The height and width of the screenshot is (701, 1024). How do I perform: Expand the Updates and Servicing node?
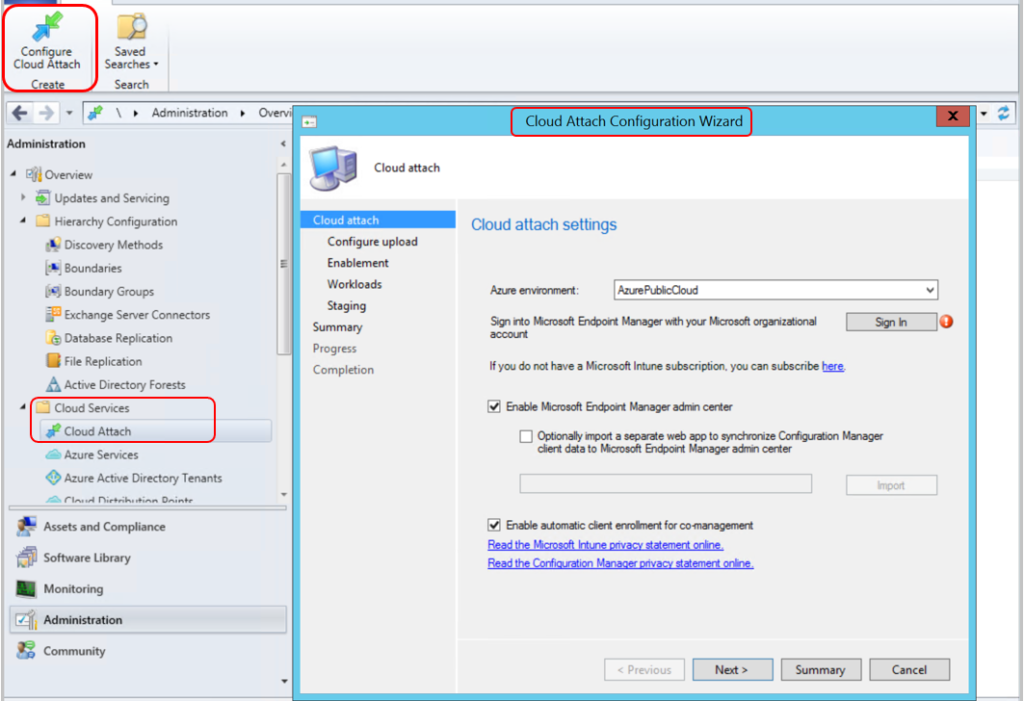coord(24,197)
